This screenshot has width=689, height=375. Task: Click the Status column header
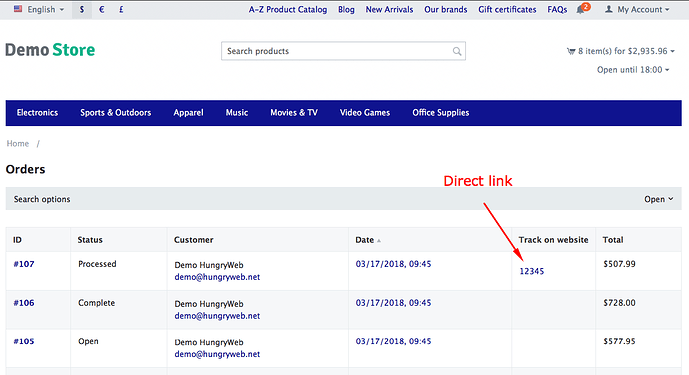click(90, 240)
